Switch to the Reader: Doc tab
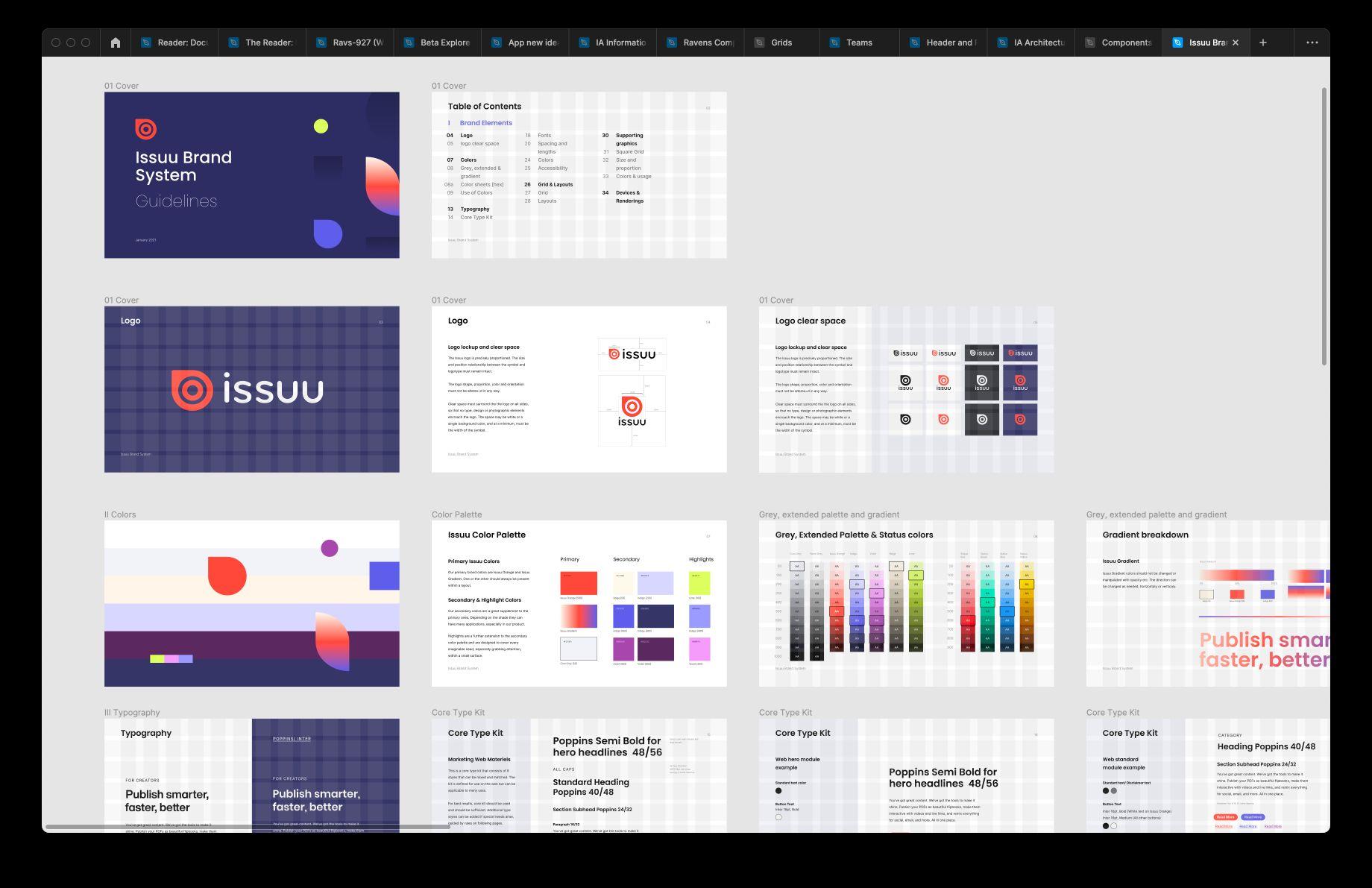The height and width of the screenshot is (888, 1372). [174, 42]
